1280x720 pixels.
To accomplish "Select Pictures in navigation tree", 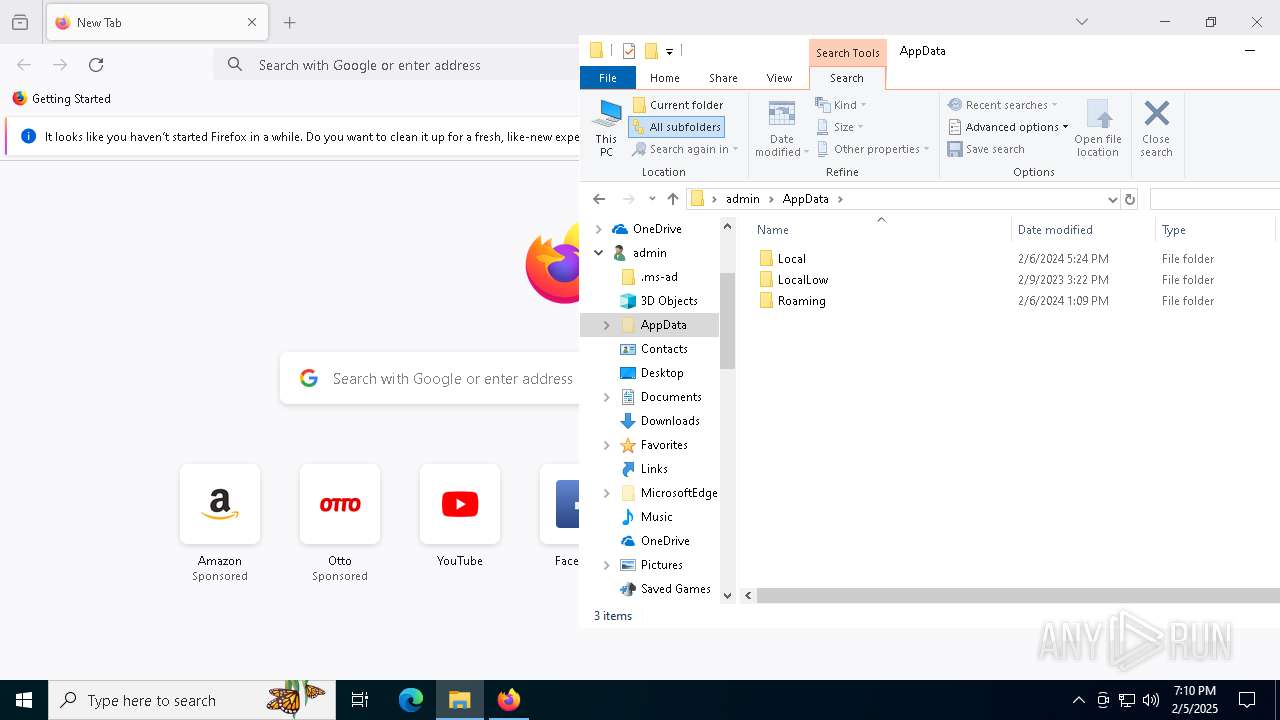I will pos(661,565).
